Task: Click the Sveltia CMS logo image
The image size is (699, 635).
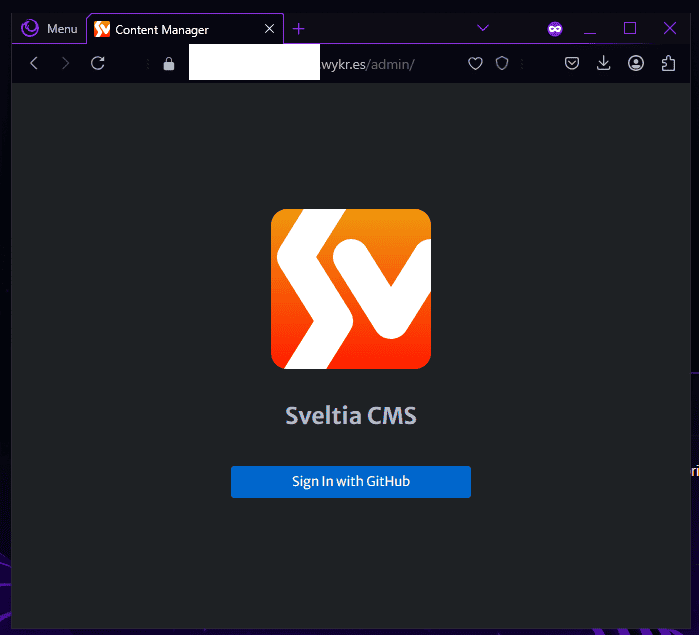Action: [351, 289]
